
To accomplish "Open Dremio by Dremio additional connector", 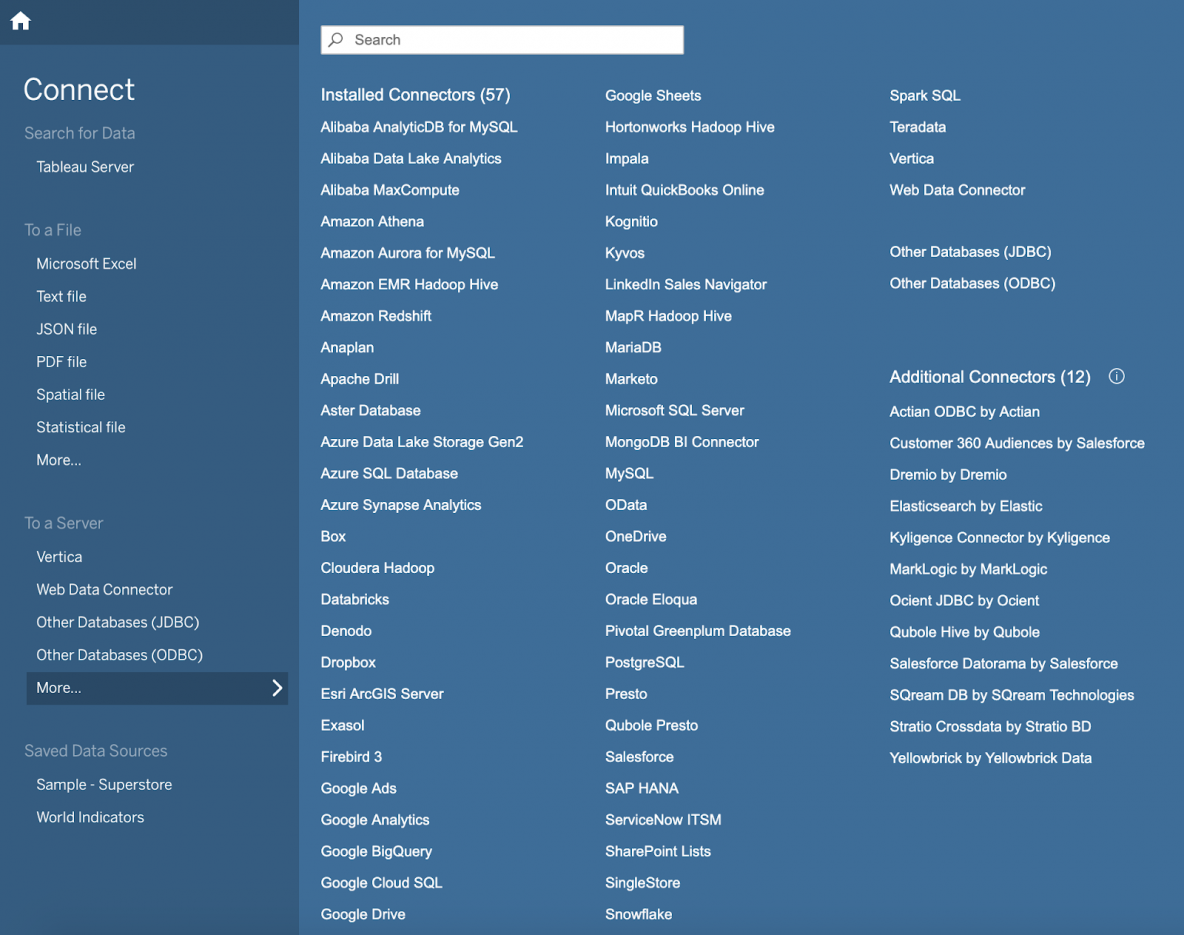I will tap(948, 475).
